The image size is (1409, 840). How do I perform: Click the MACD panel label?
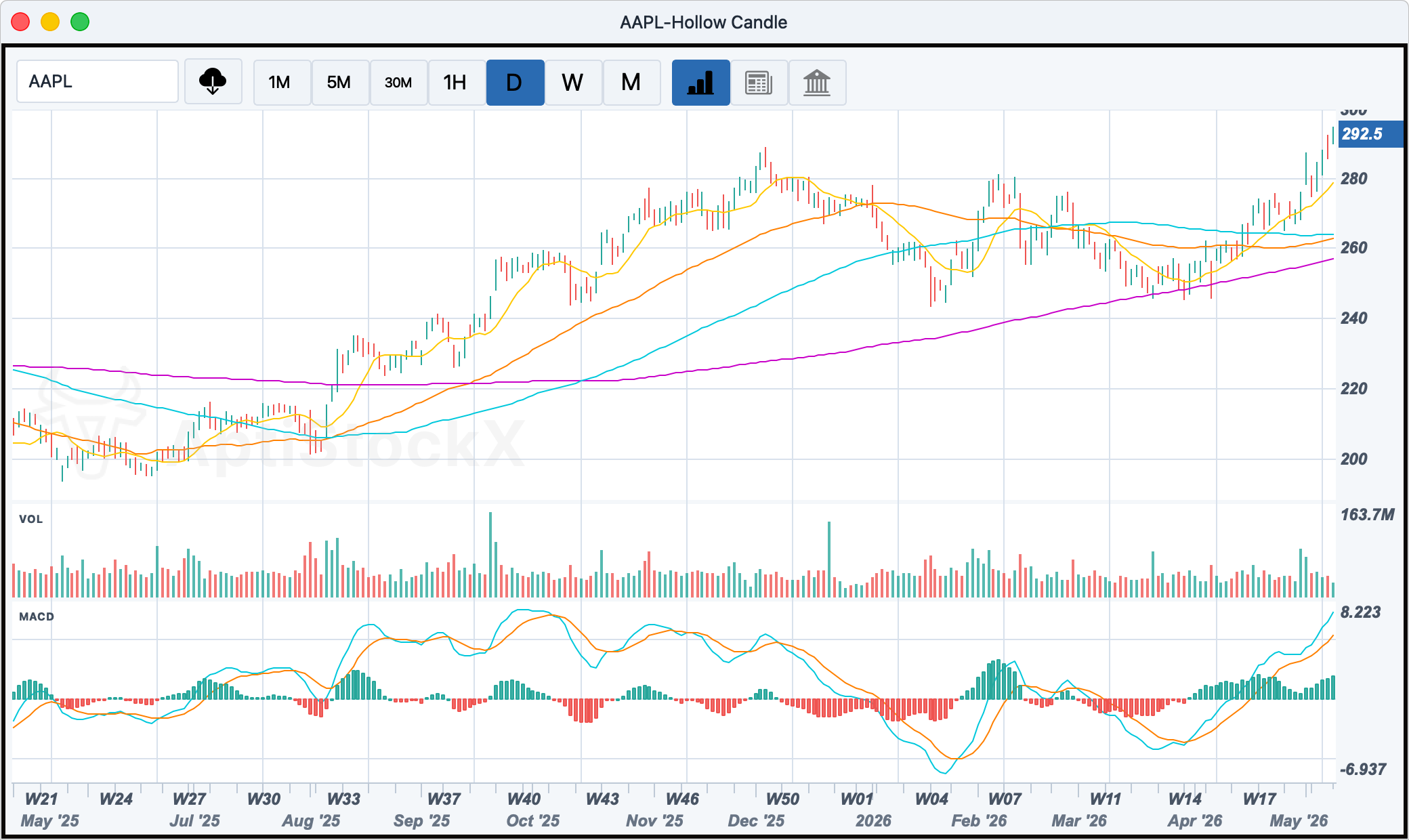tap(37, 616)
